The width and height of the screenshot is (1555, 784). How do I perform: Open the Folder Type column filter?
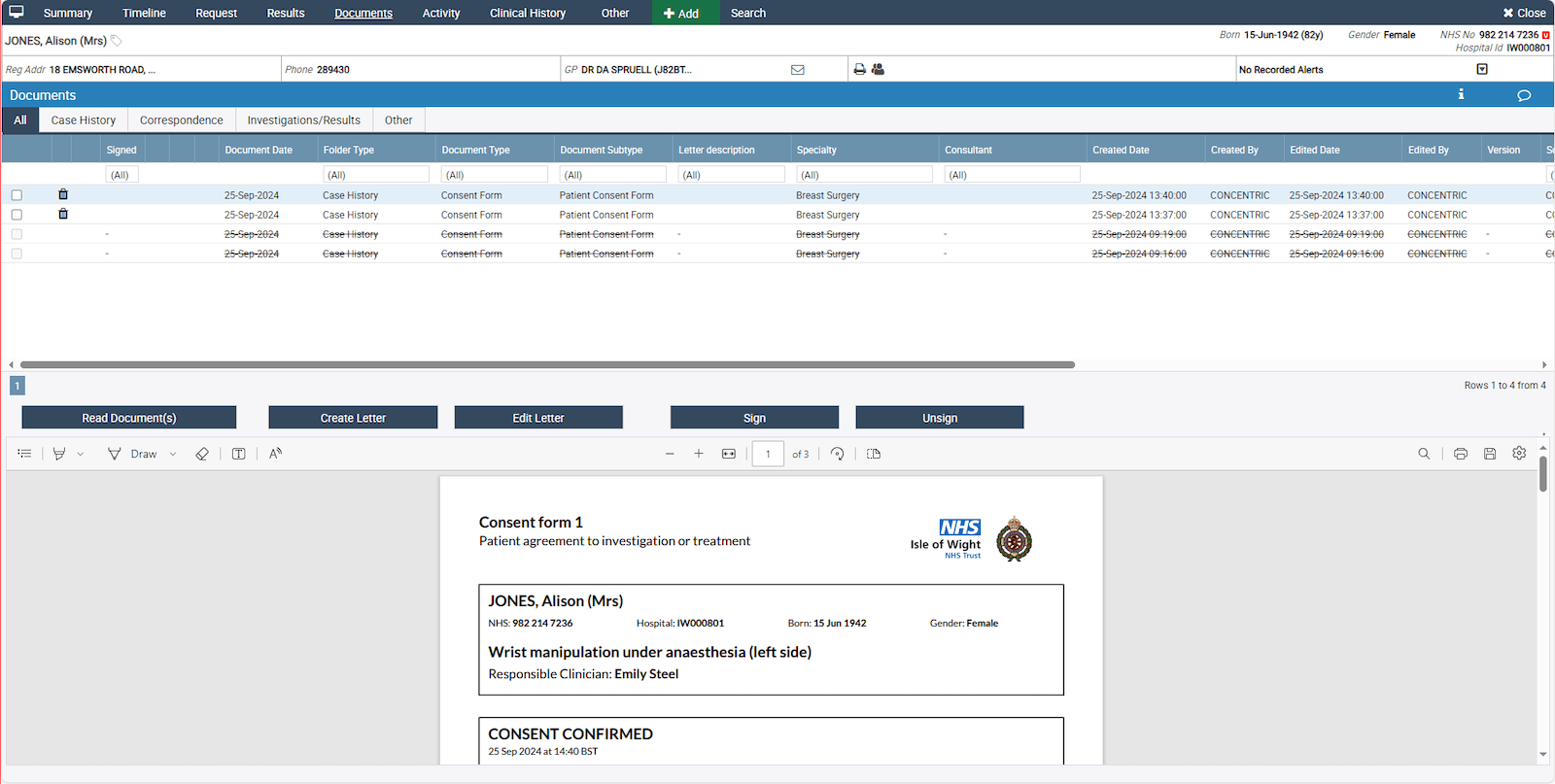[376, 175]
